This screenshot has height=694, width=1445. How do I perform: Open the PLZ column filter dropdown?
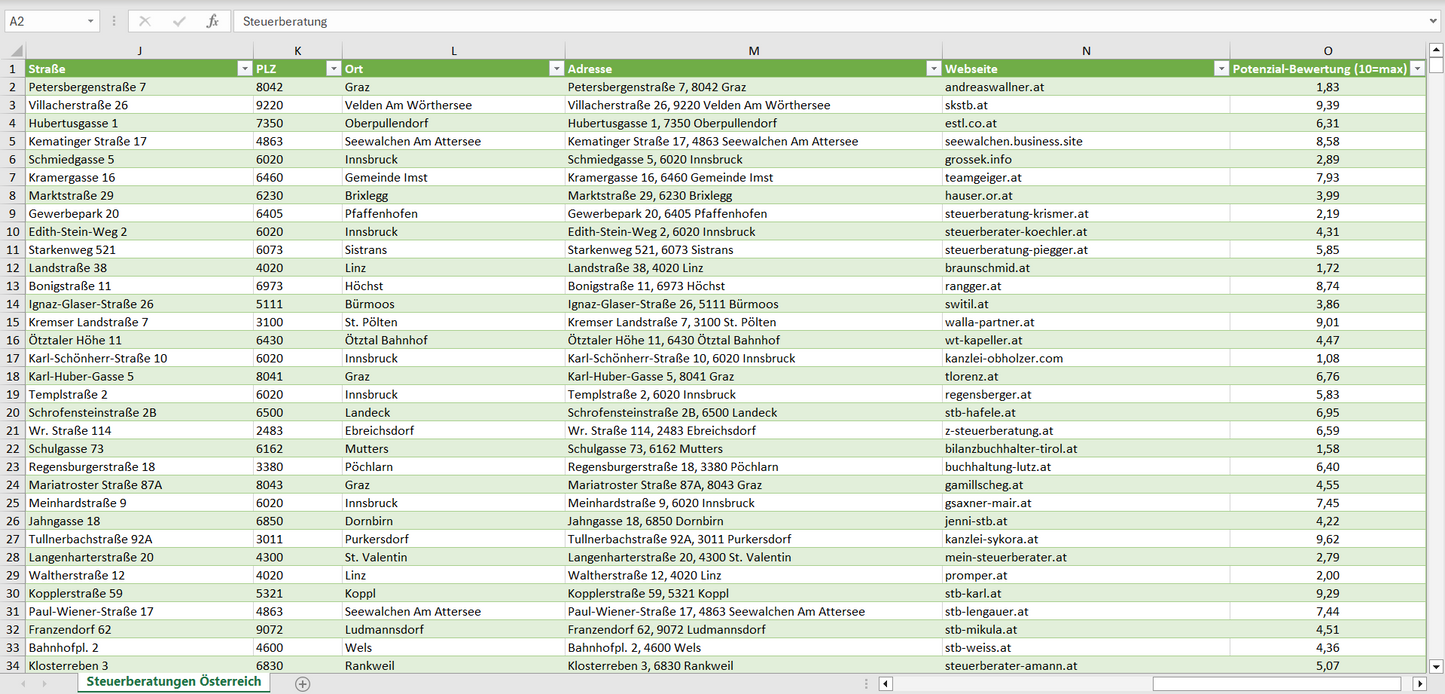coord(333,69)
